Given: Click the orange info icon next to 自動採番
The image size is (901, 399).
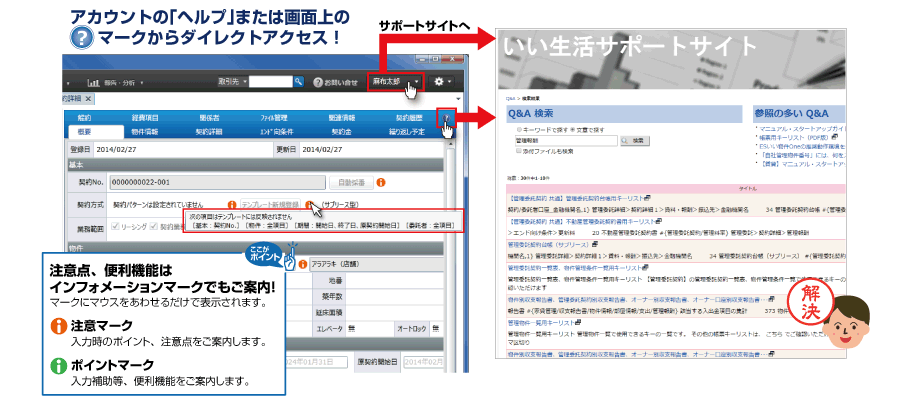Looking at the screenshot, I should pyautogui.click(x=380, y=182).
